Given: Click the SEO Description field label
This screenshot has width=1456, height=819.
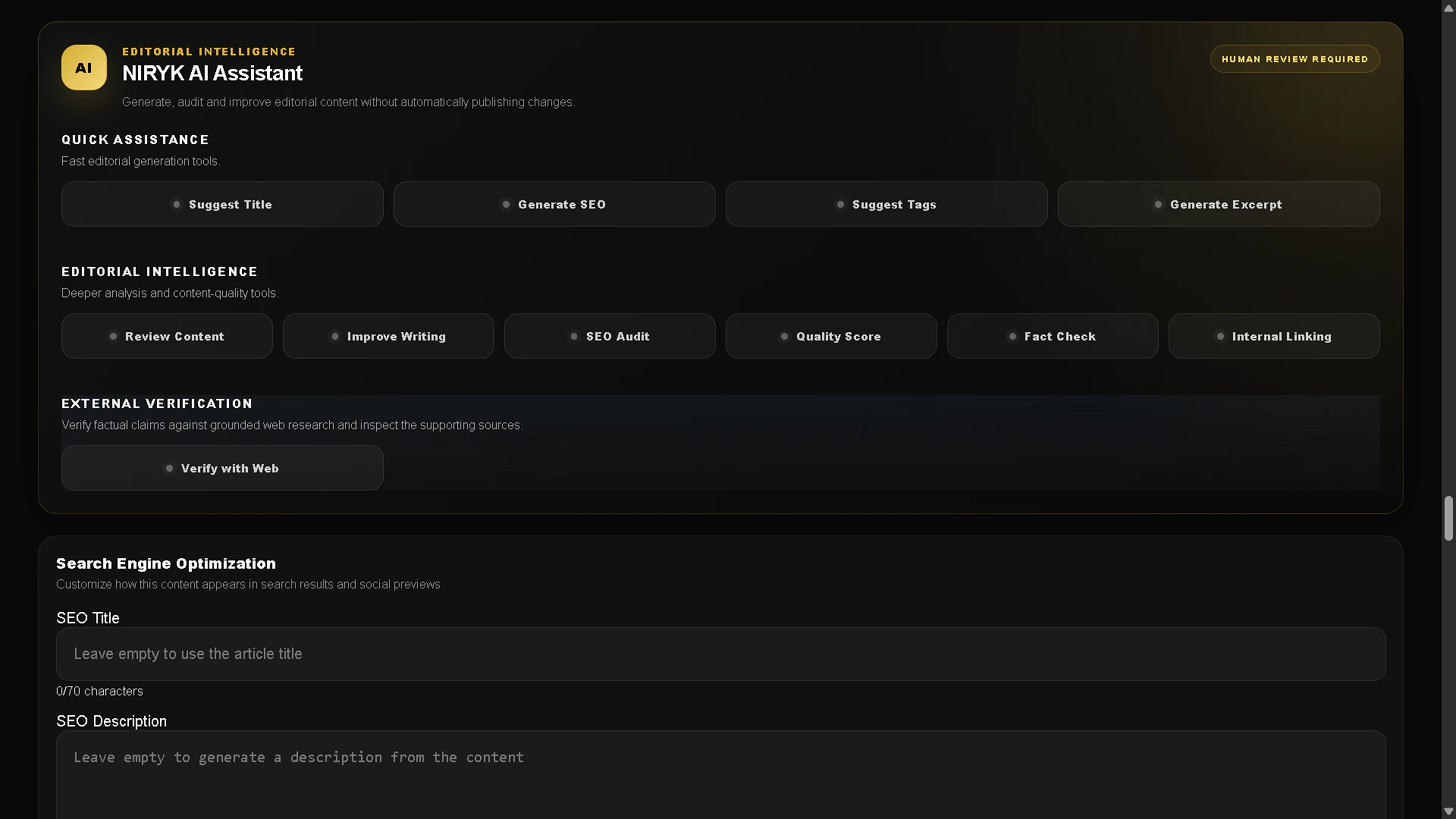Looking at the screenshot, I should pyautogui.click(x=111, y=721).
